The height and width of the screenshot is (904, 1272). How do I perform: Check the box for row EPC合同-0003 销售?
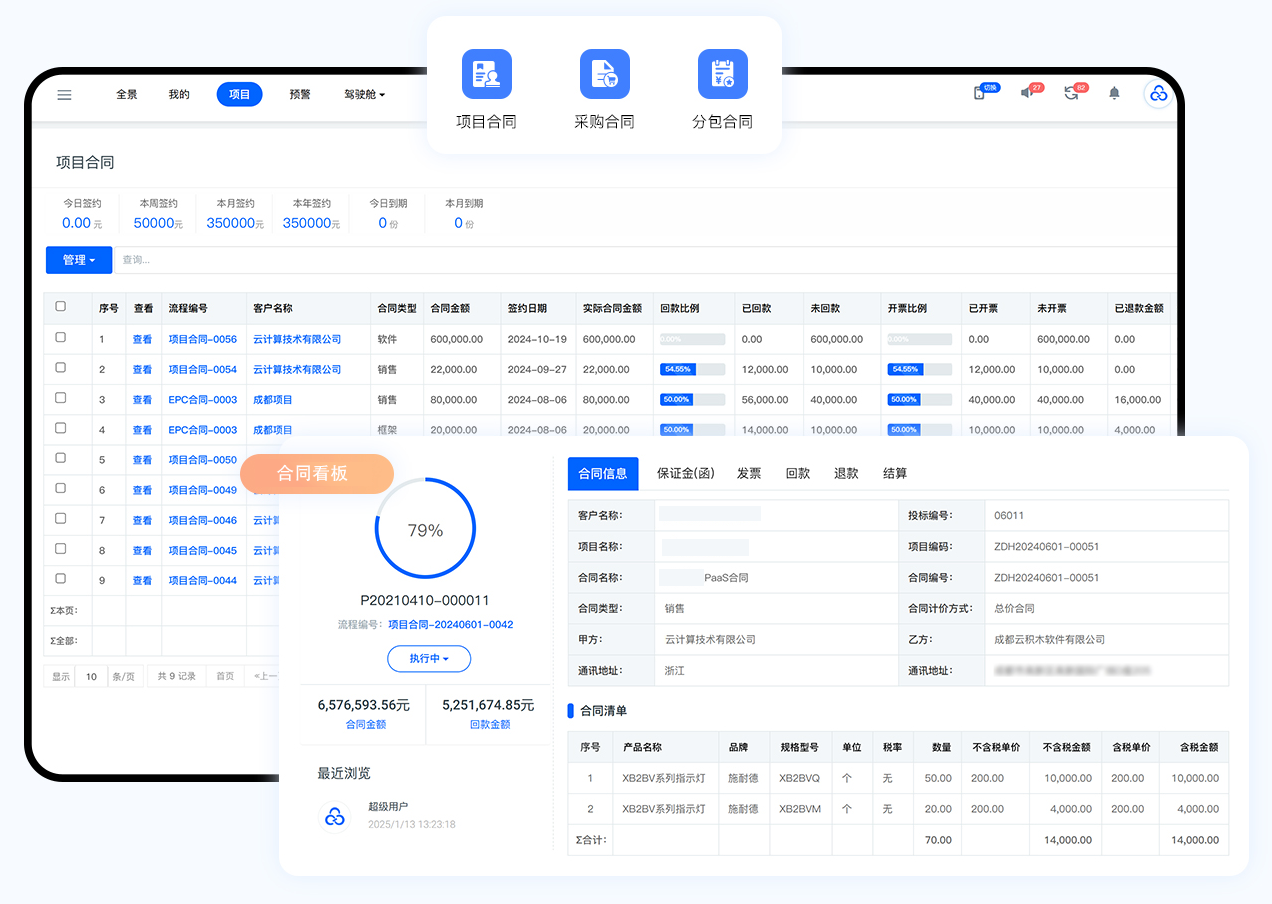[x=60, y=398]
